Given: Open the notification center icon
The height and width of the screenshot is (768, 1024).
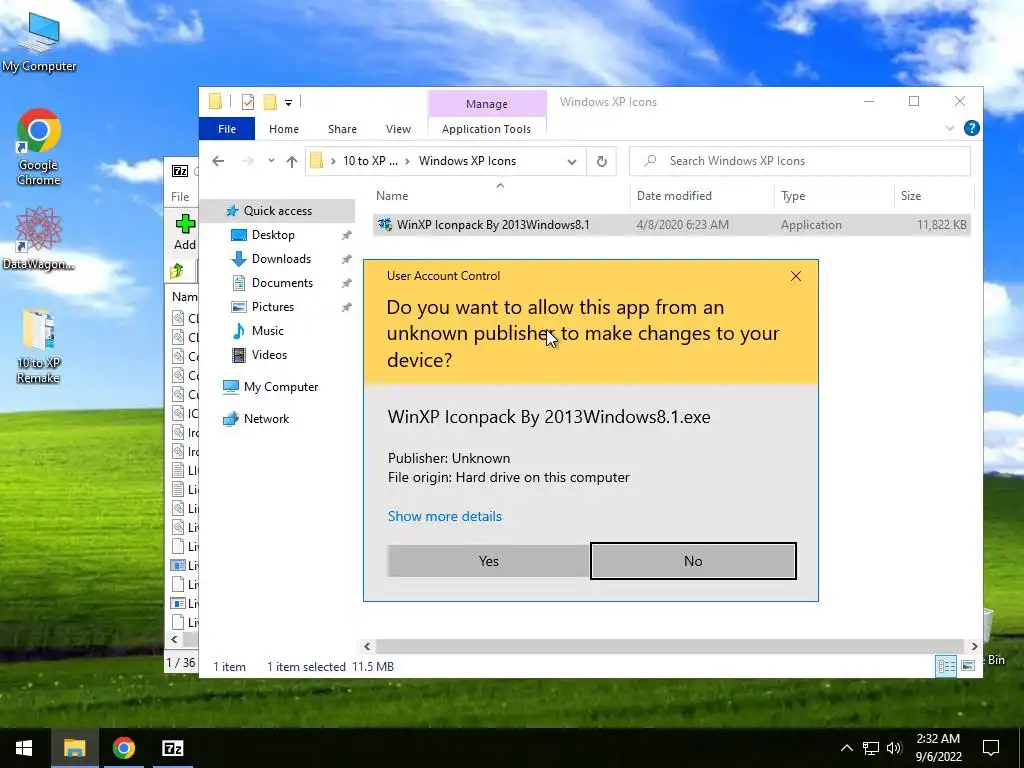Looking at the screenshot, I should (991, 748).
